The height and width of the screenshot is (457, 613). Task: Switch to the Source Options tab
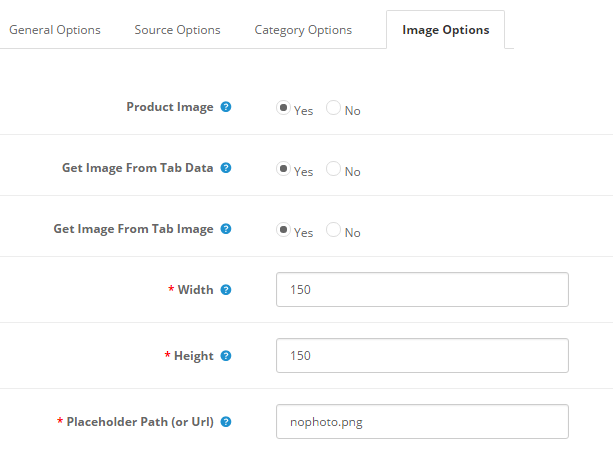(x=177, y=30)
